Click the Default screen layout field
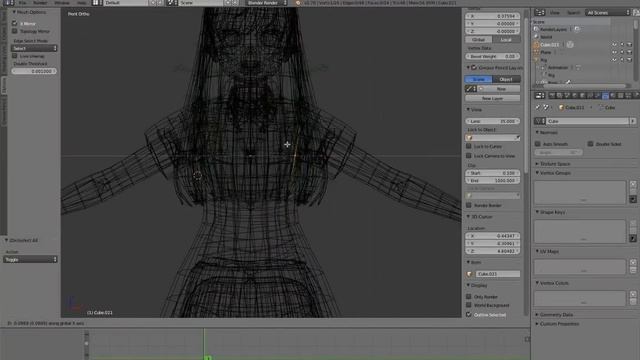 (x=126, y=2)
